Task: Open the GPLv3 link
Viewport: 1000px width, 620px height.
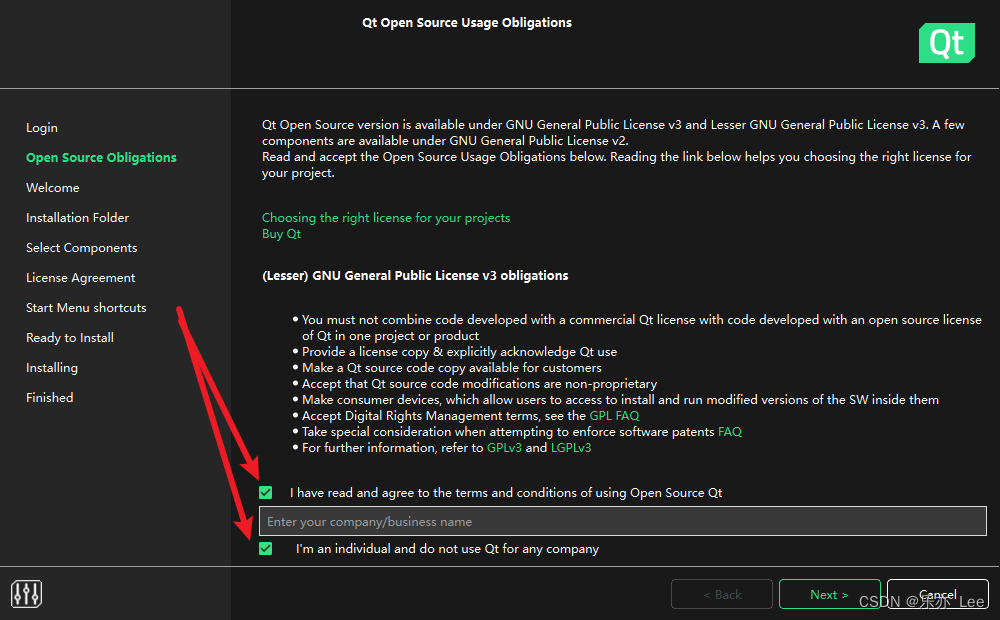Action: coord(504,447)
